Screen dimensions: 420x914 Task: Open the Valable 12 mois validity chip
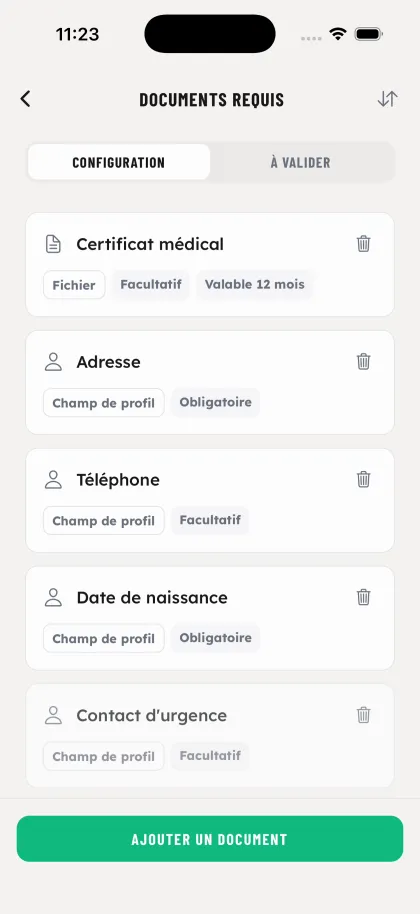pos(255,284)
